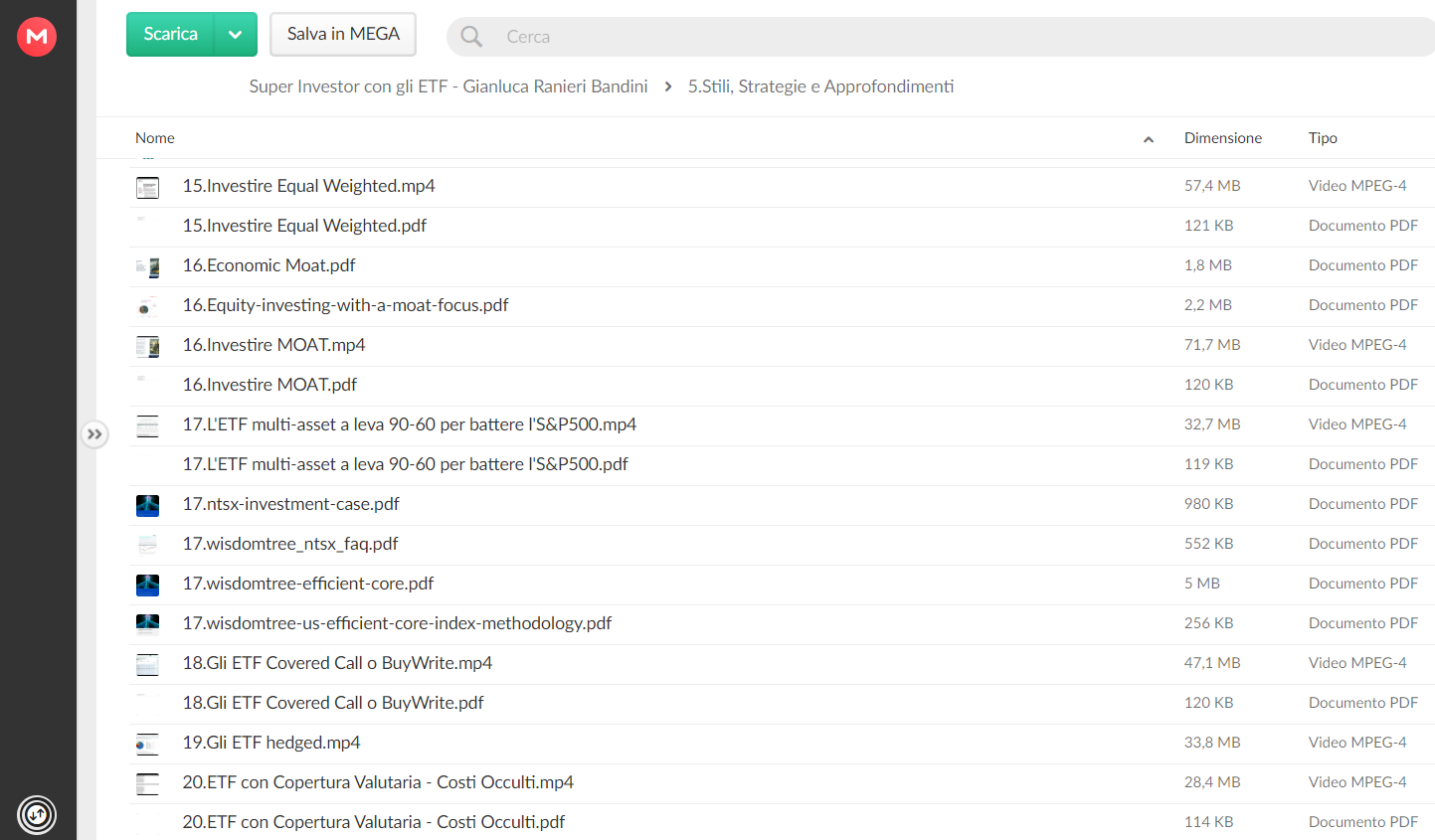Click the 114 KB size cell
The width and height of the screenshot is (1435, 840).
point(1208,822)
